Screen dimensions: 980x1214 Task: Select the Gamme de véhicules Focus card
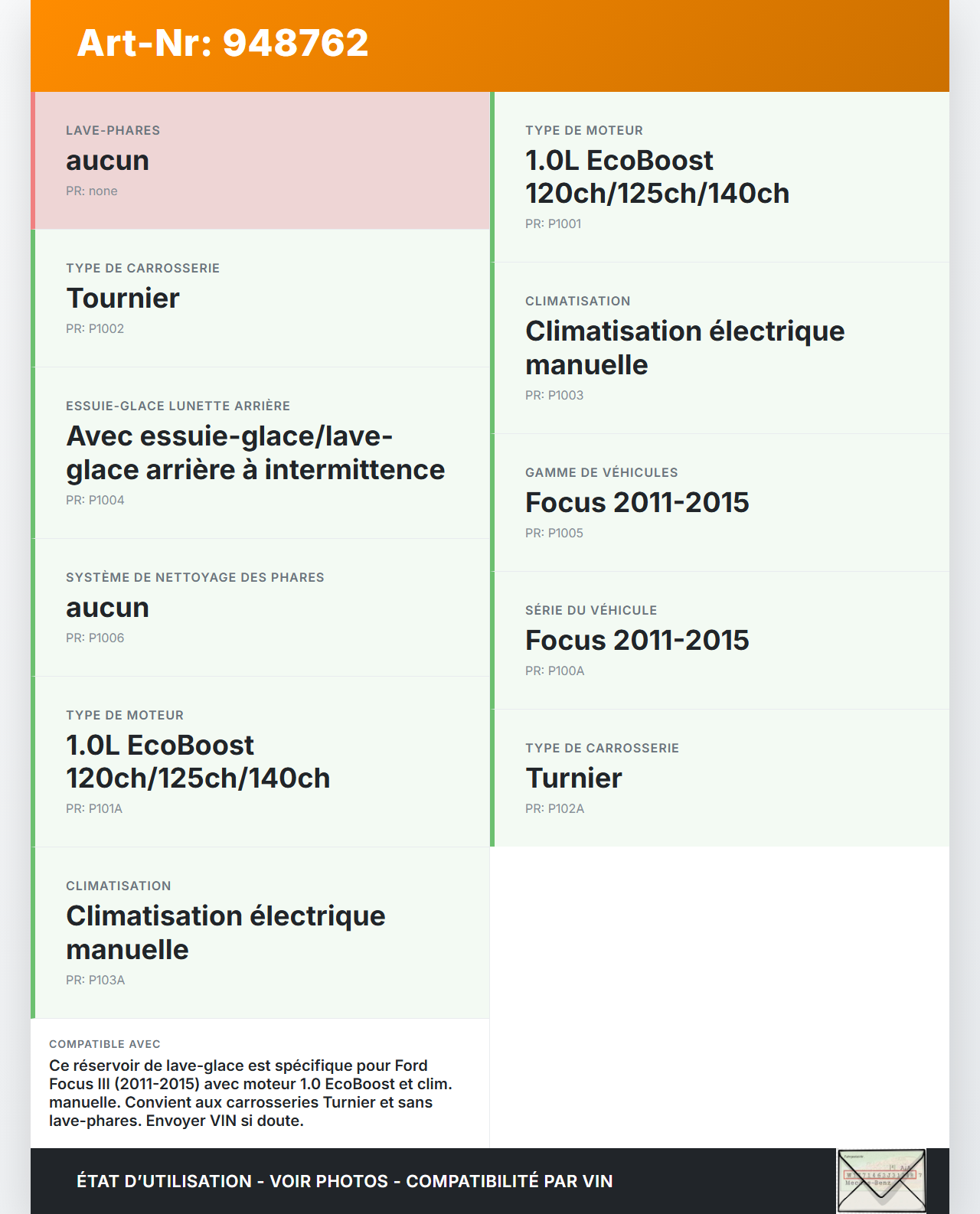pos(720,502)
